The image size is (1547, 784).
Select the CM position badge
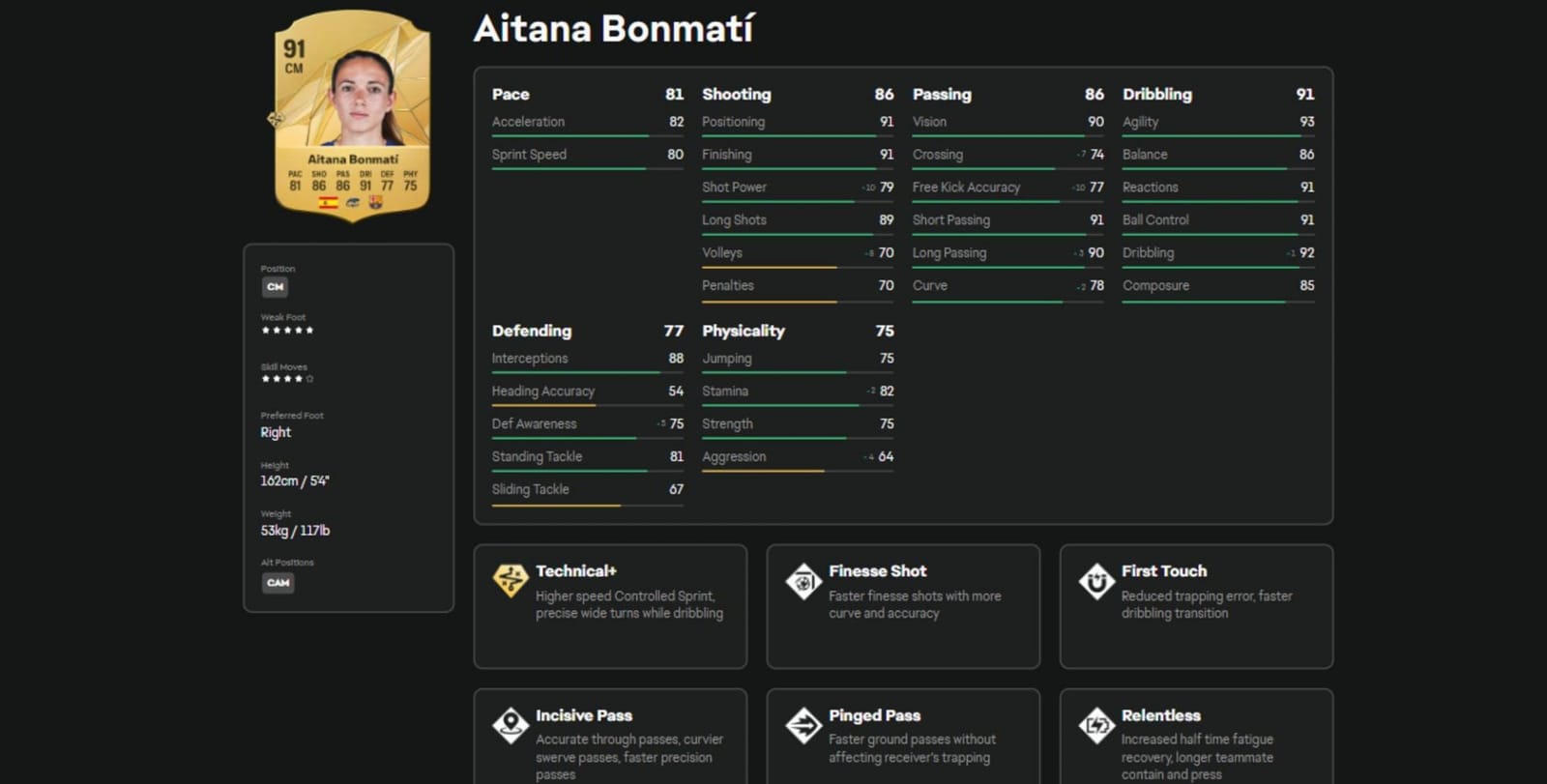[x=275, y=286]
